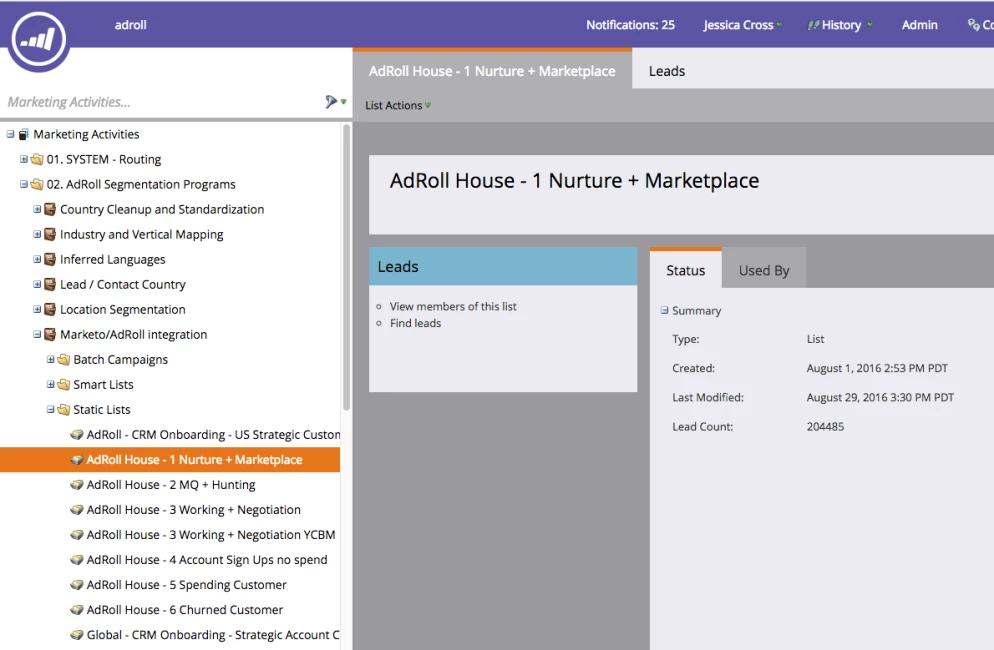Click list icon for 6 Churned Customer
This screenshot has height=650, width=994.
(77, 610)
